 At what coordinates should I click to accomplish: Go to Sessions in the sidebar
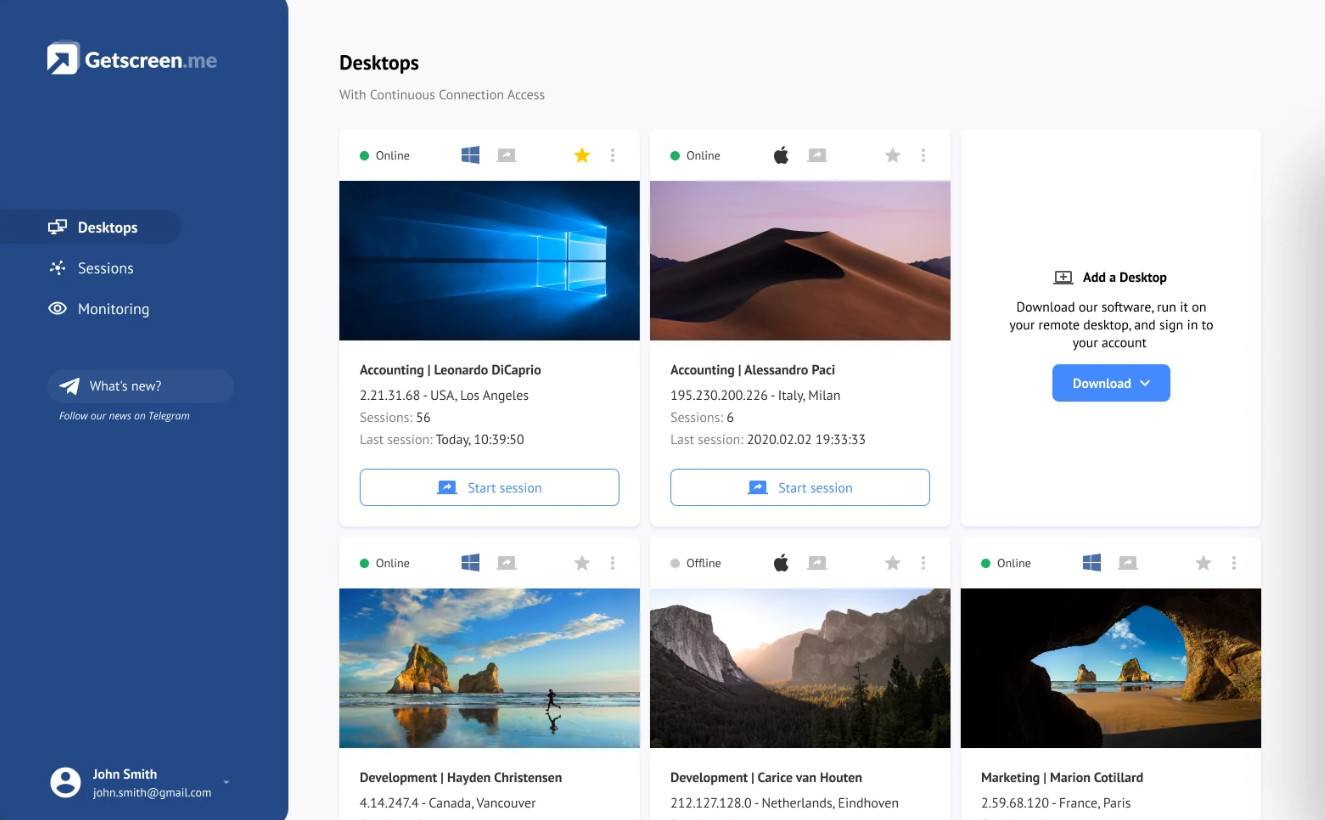click(91, 268)
